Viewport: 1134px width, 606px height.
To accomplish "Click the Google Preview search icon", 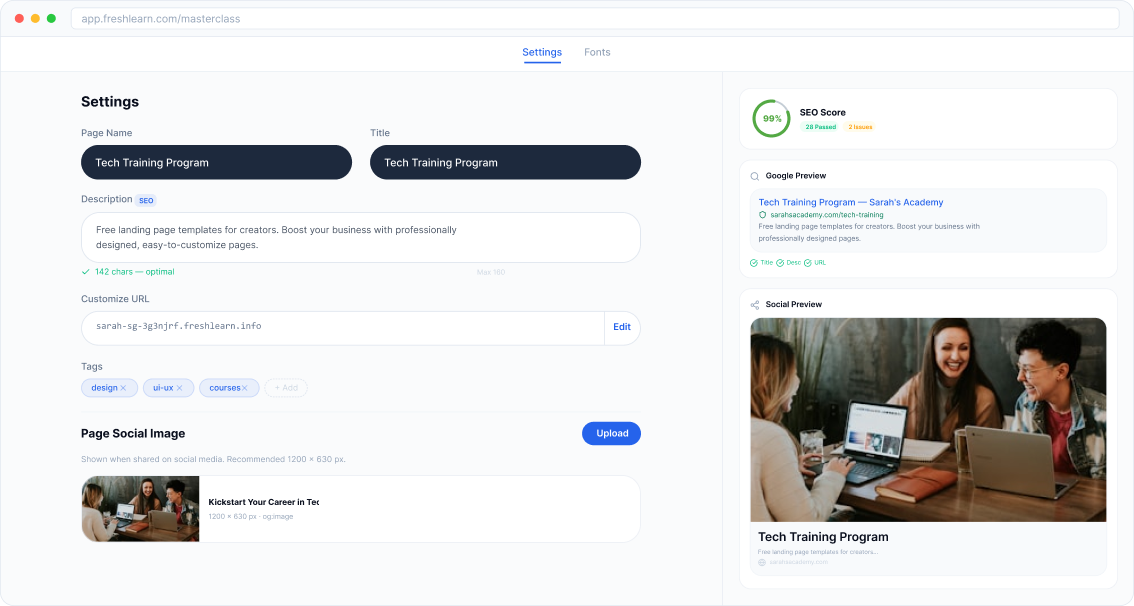I will 754,176.
